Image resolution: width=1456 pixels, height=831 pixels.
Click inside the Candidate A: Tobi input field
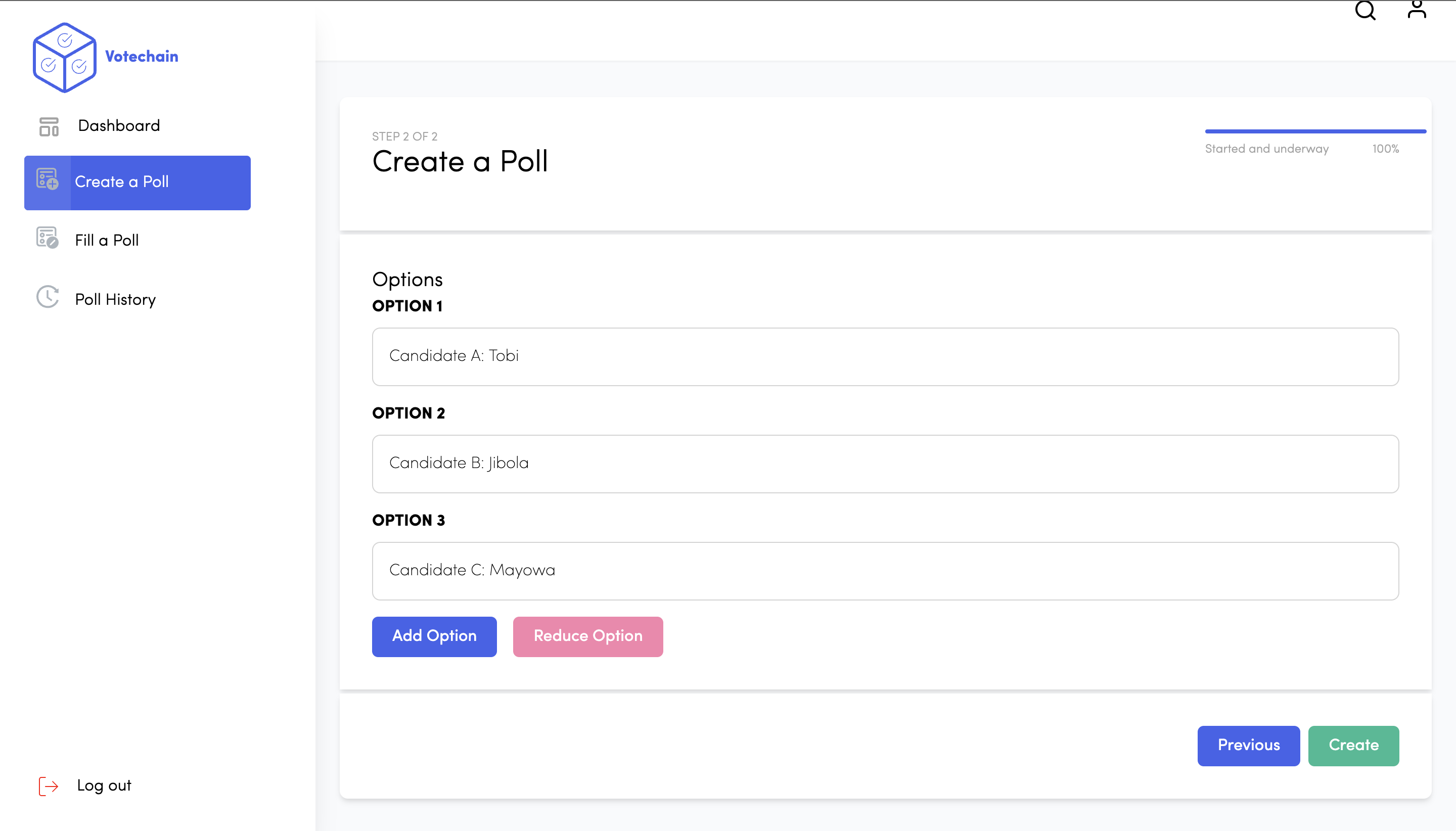coord(885,356)
